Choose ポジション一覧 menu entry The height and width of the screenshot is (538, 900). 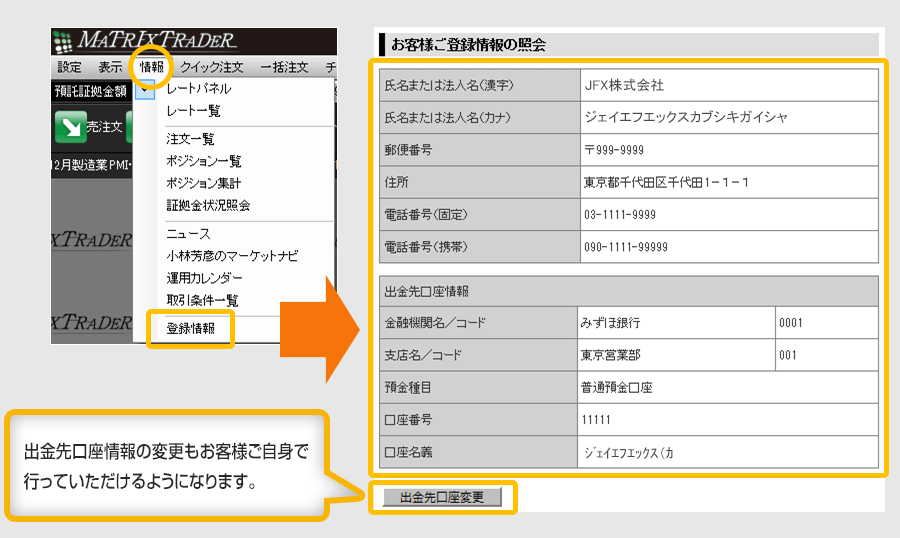click(204, 161)
